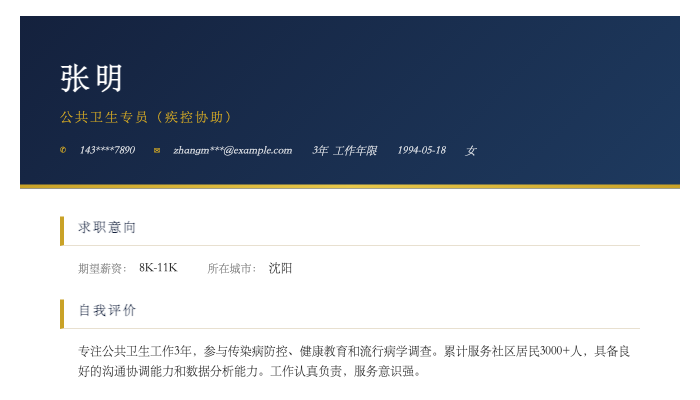Viewport: 700px width, 400px height.
Task: Click the phone icon before 143****7890
Action: (x=63, y=150)
